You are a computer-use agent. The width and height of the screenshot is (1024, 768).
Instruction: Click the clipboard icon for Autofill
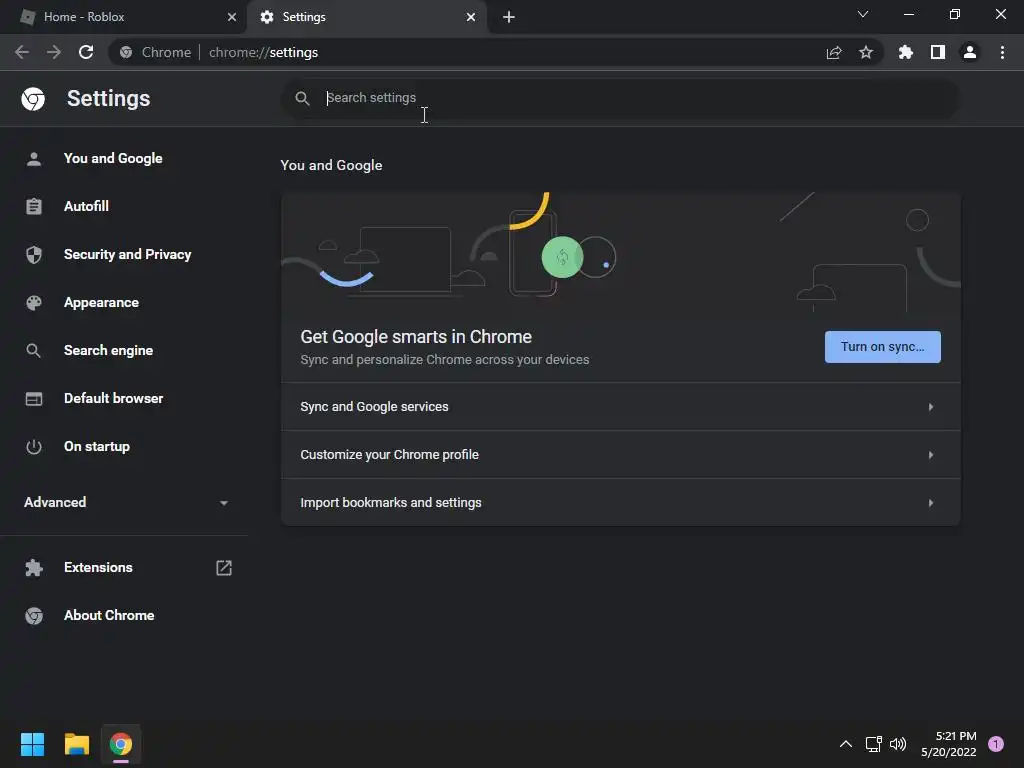click(34, 206)
